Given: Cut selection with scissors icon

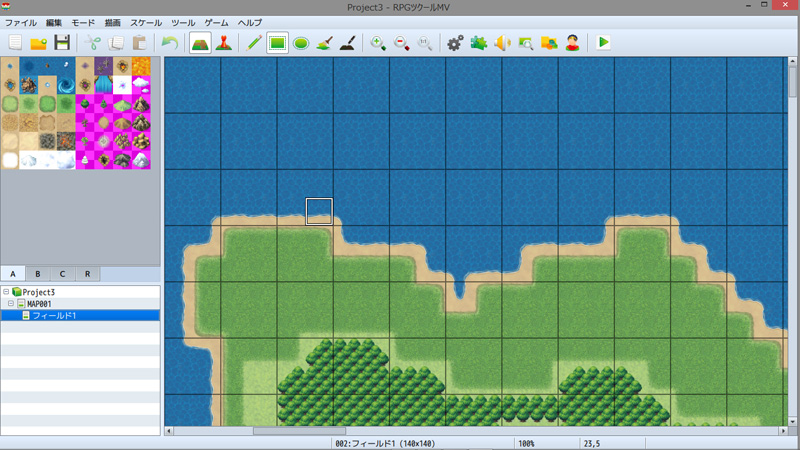Looking at the screenshot, I should coord(93,43).
